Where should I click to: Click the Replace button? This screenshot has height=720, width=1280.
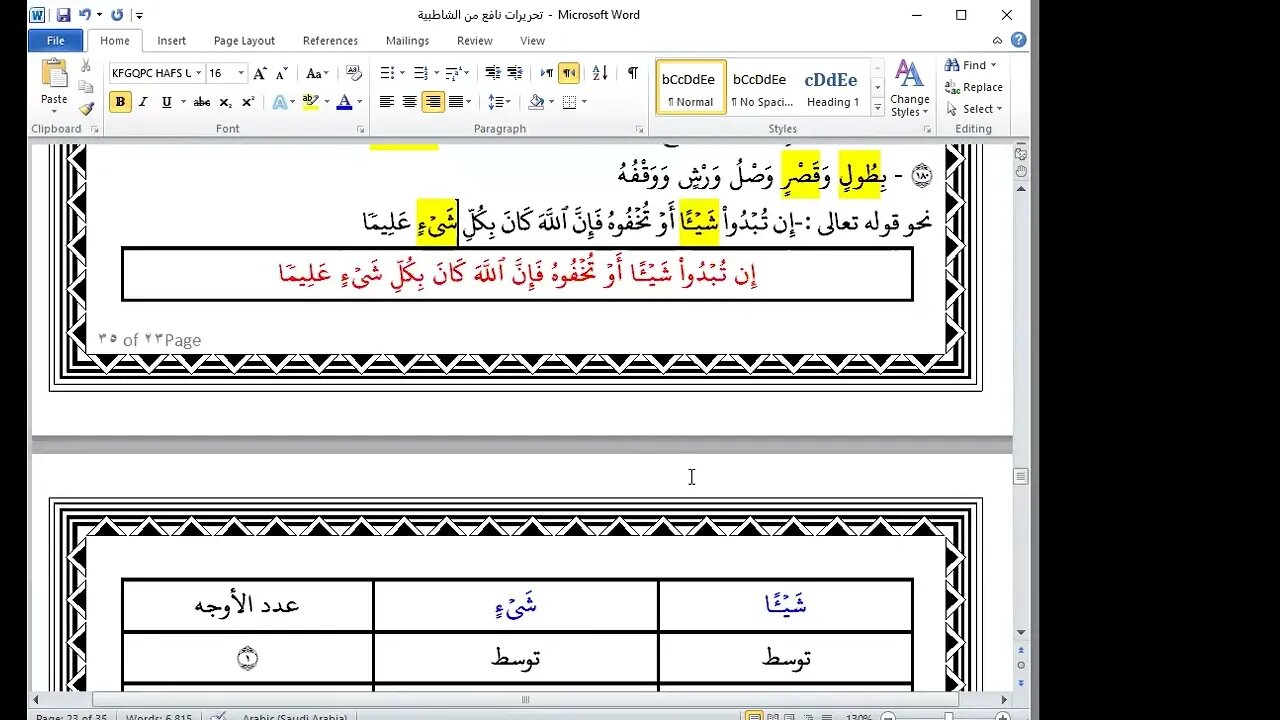pyautogui.click(x=974, y=87)
